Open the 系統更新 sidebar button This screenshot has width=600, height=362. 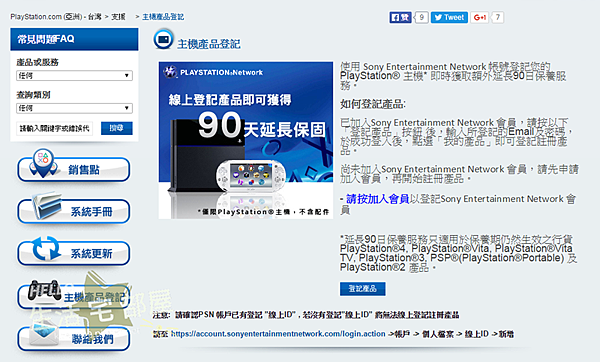click(73, 253)
